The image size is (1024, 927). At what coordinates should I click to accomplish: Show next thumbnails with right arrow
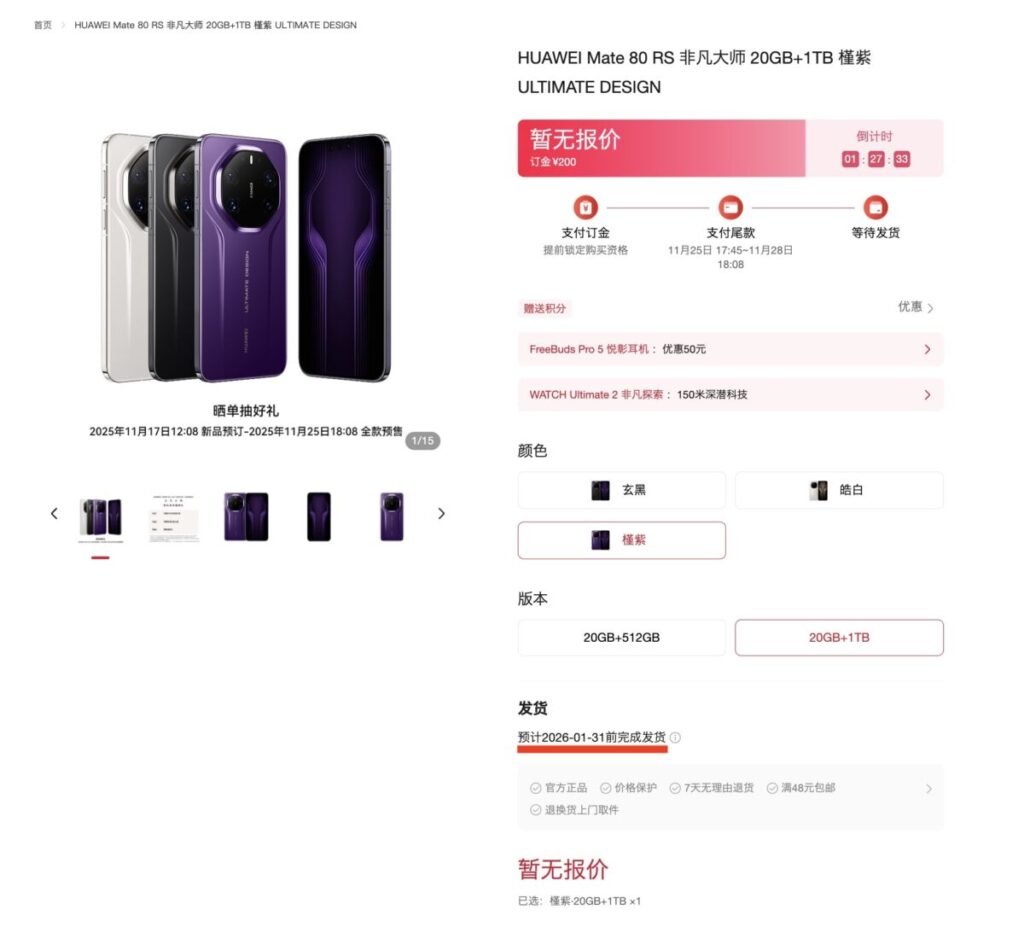(x=441, y=513)
